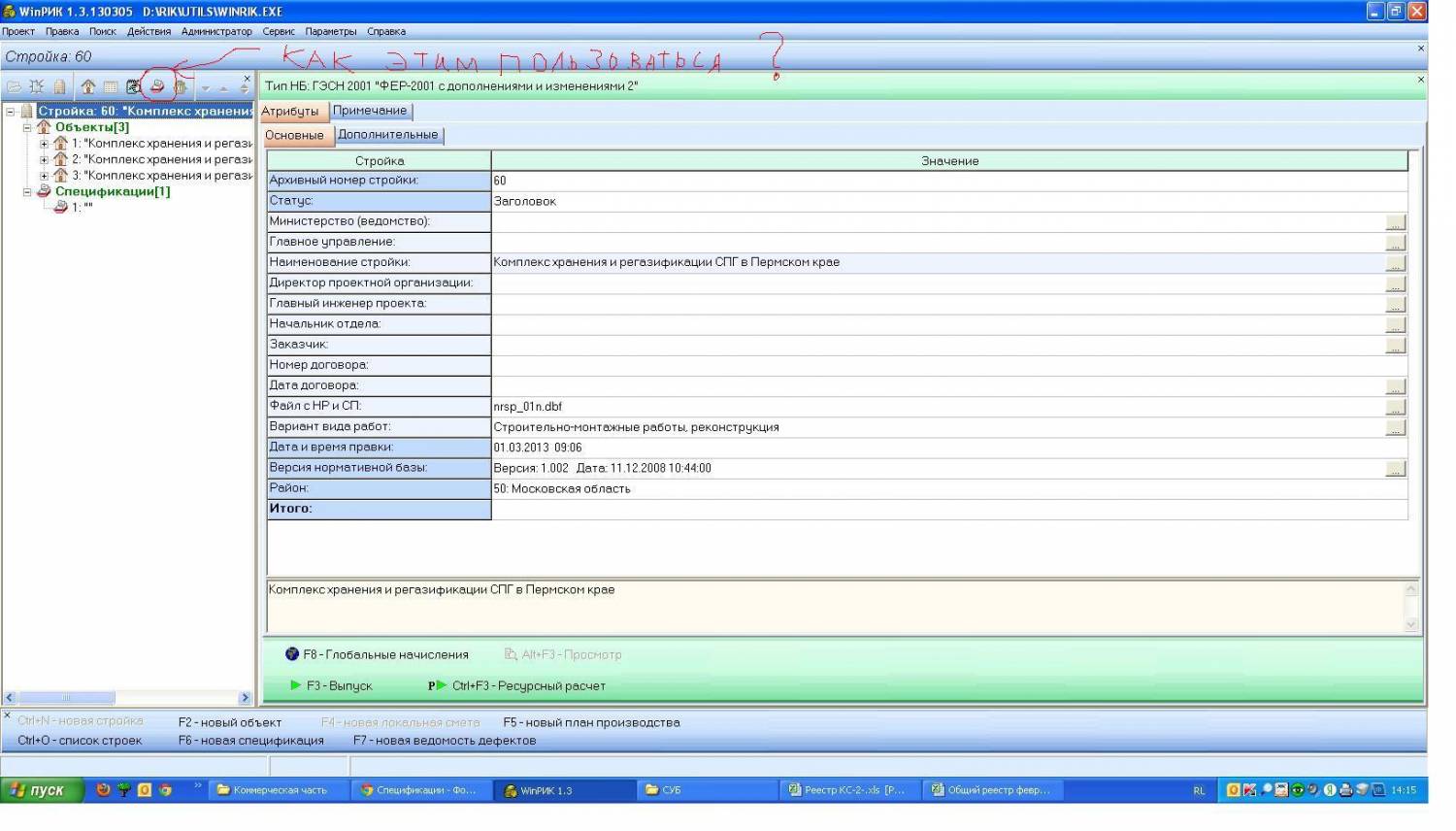Click F8 - Глобальные начисления
Viewport: 1456px width, 831px height.
[x=377, y=654]
